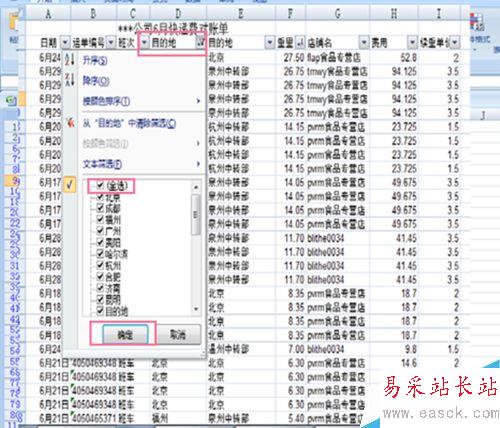Click cell showing weight 5.40
This screenshot has height=428, width=500.
(x=290, y=418)
